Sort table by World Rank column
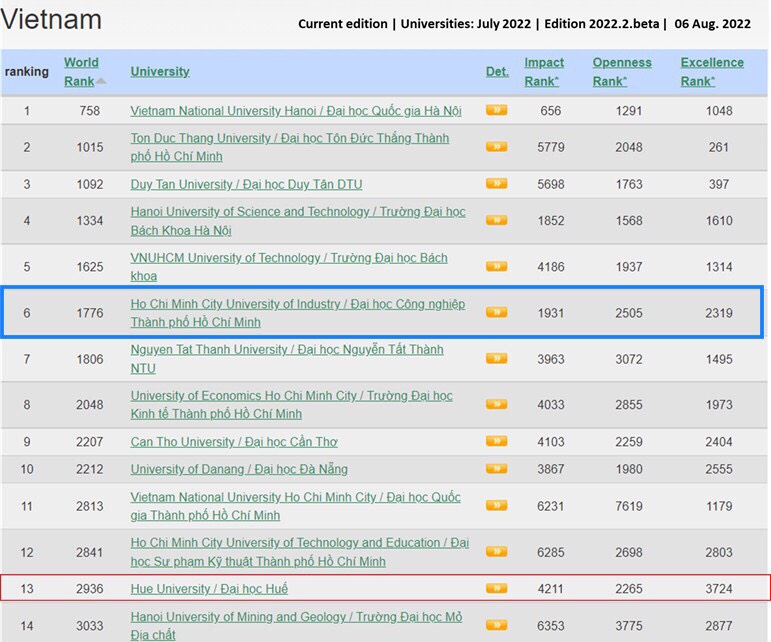The image size is (771, 642). [81, 71]
